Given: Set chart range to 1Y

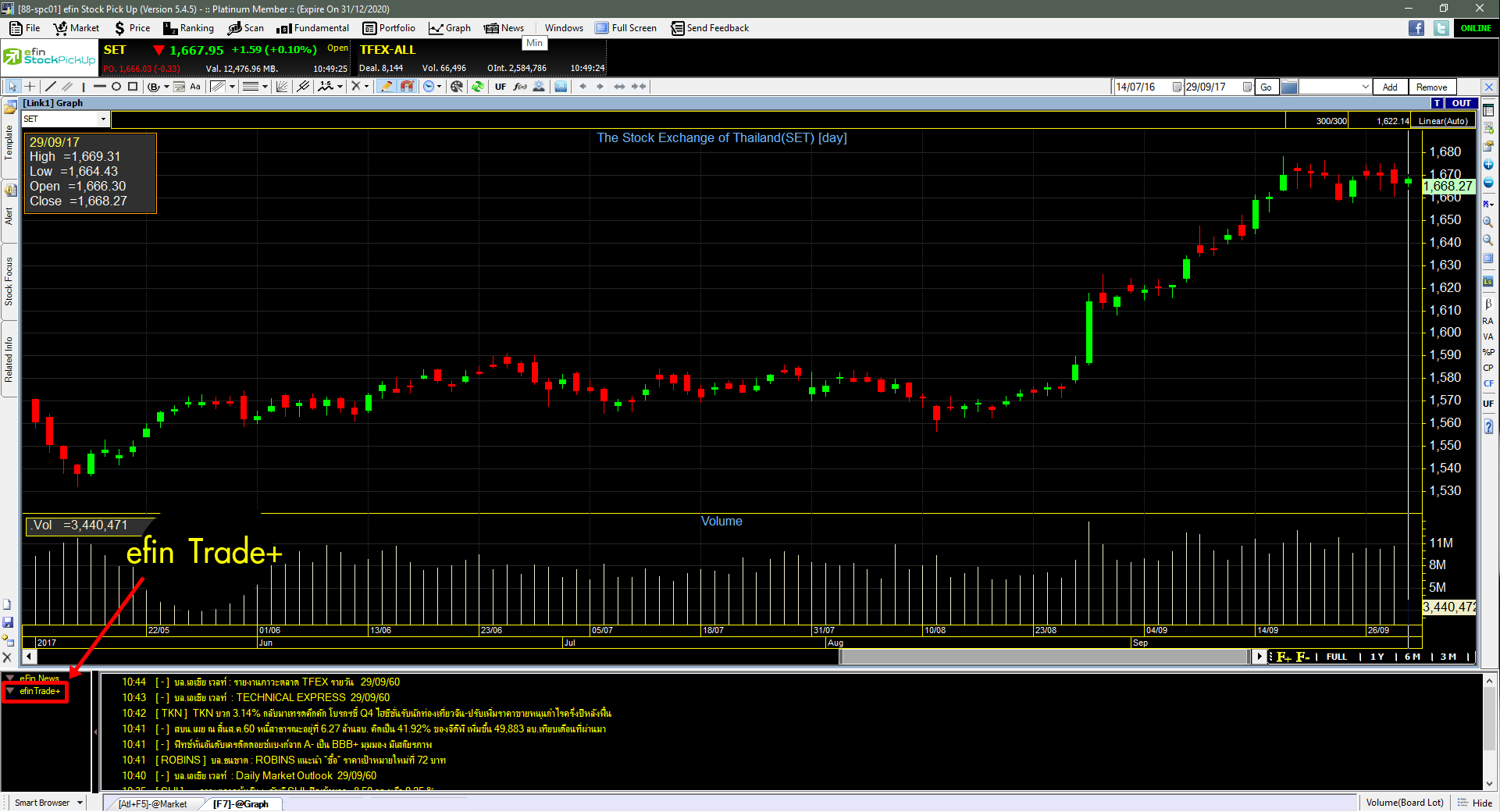Looking at the screenshot, I should 1377,657.
